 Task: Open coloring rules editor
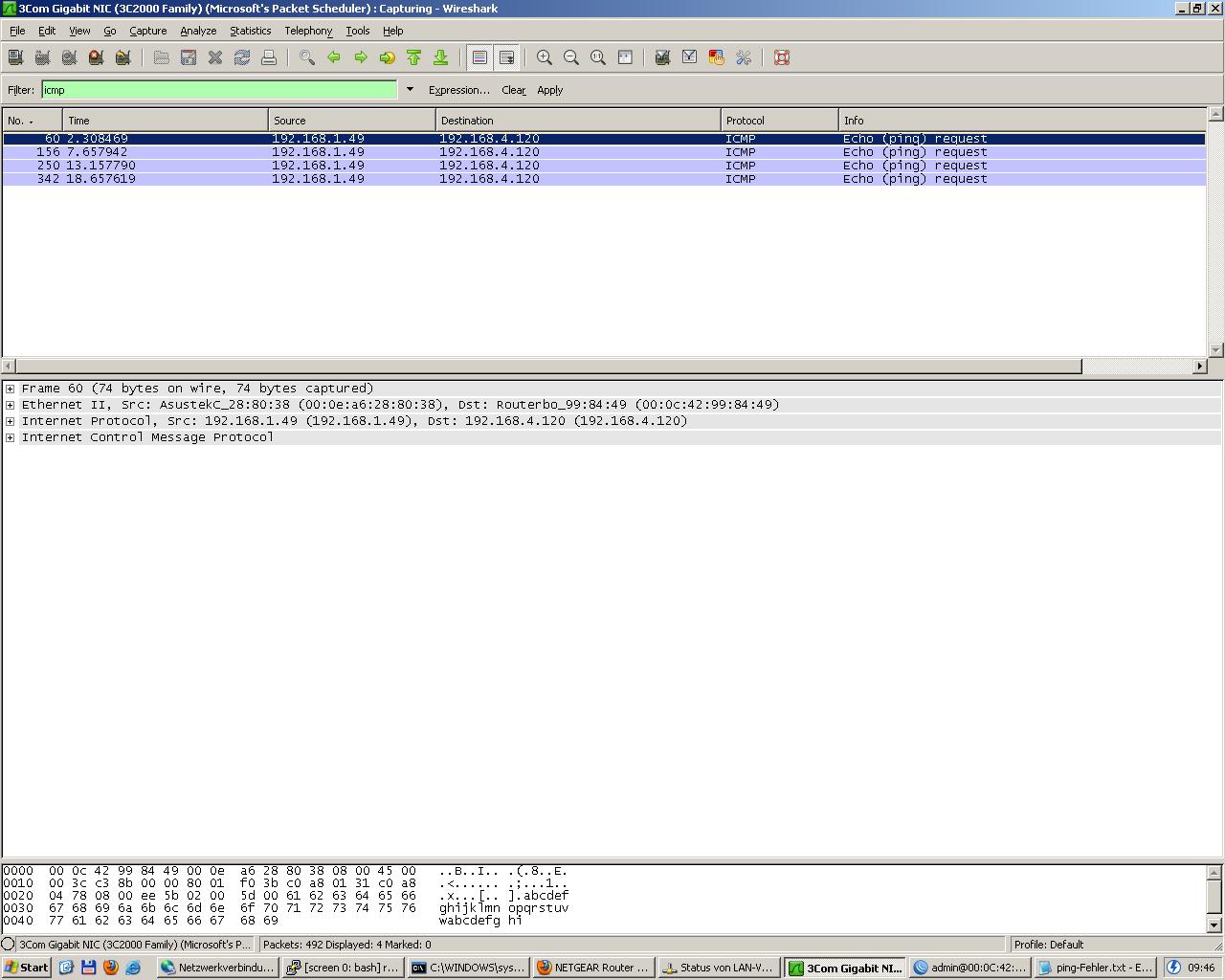(716, 57)
